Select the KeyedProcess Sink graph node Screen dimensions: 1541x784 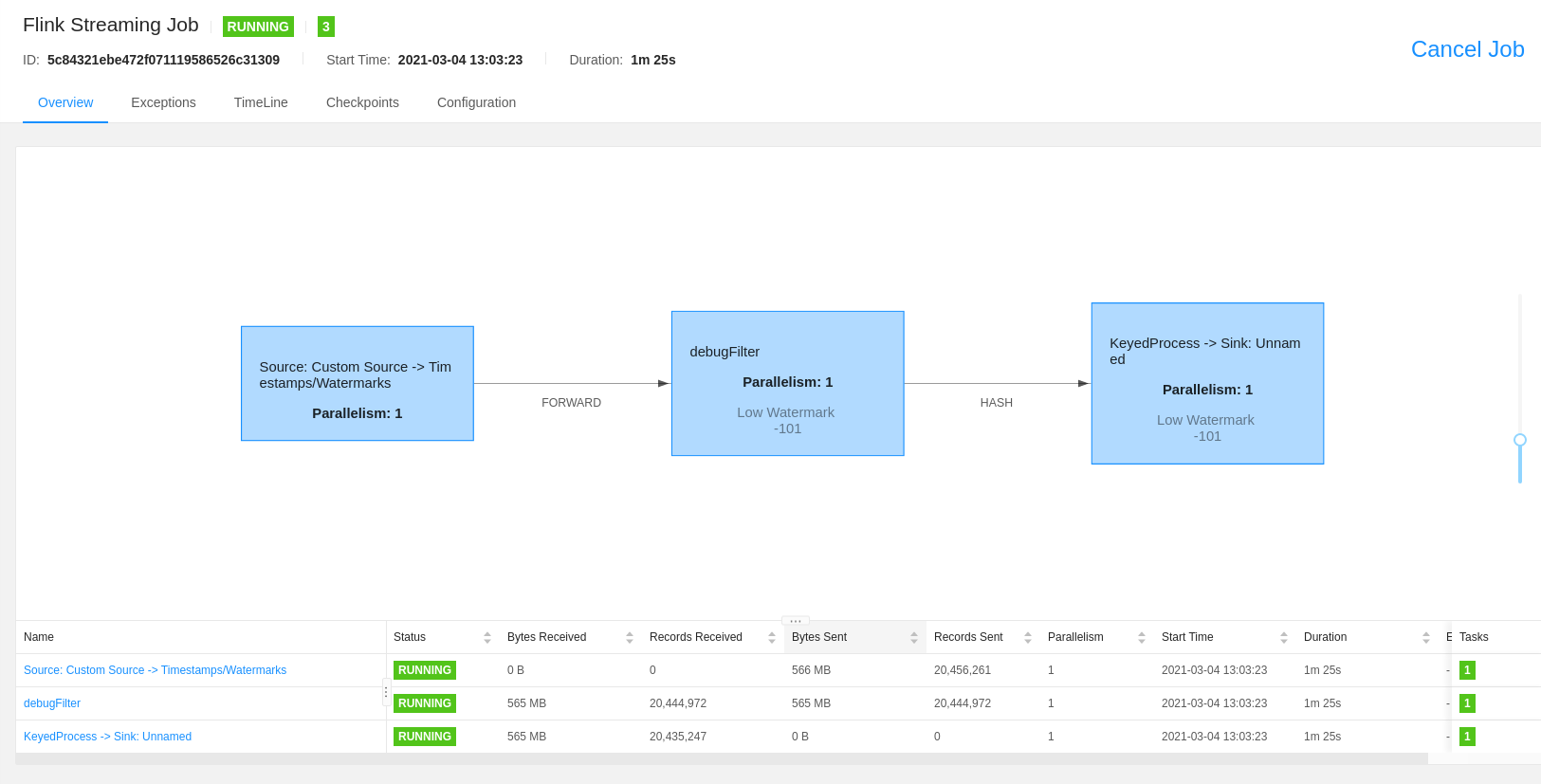pyautogui.click(x=1207, y=383)
